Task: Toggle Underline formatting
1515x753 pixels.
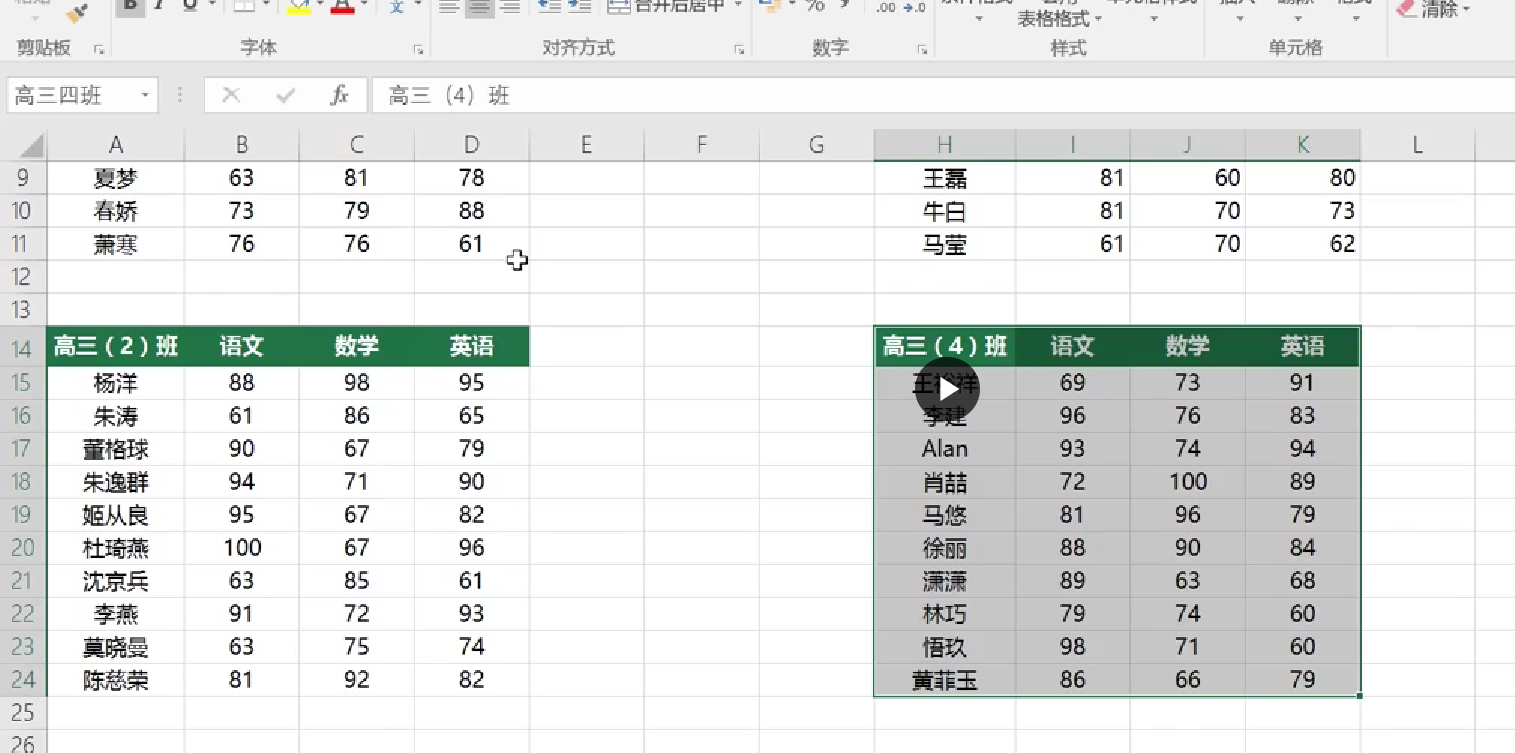Action: pos(191,4)
